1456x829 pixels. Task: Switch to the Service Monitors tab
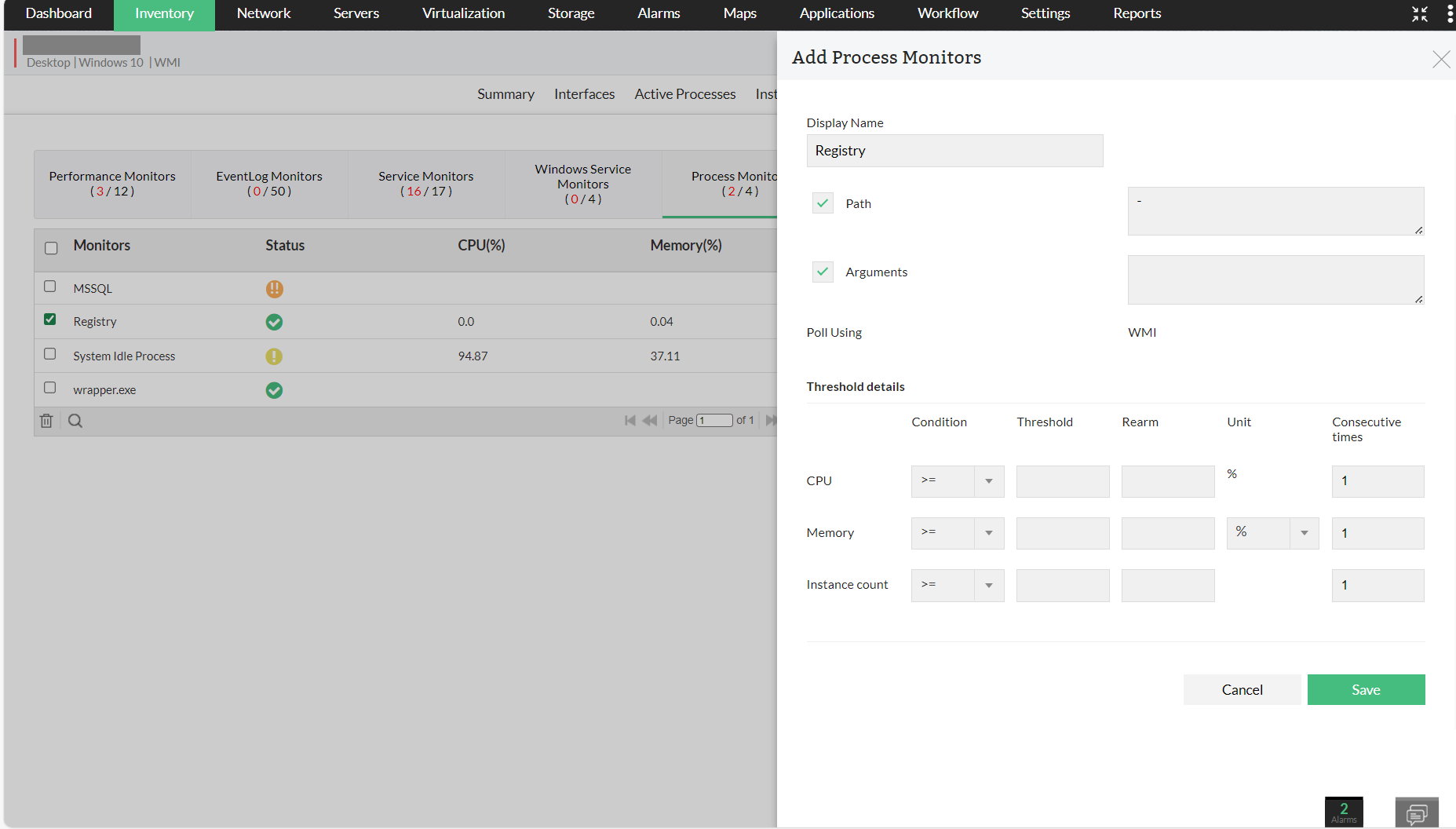425,184
